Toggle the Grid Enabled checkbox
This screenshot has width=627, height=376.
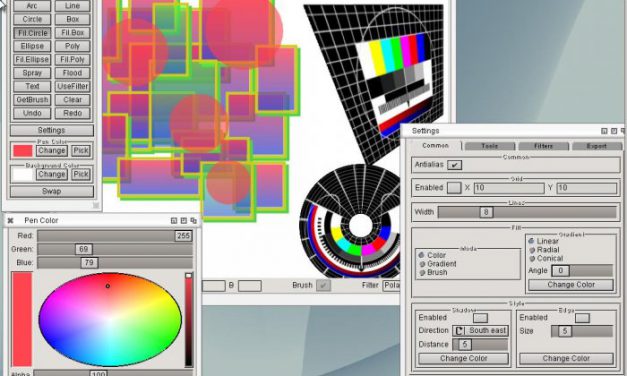tap(454, 188)
